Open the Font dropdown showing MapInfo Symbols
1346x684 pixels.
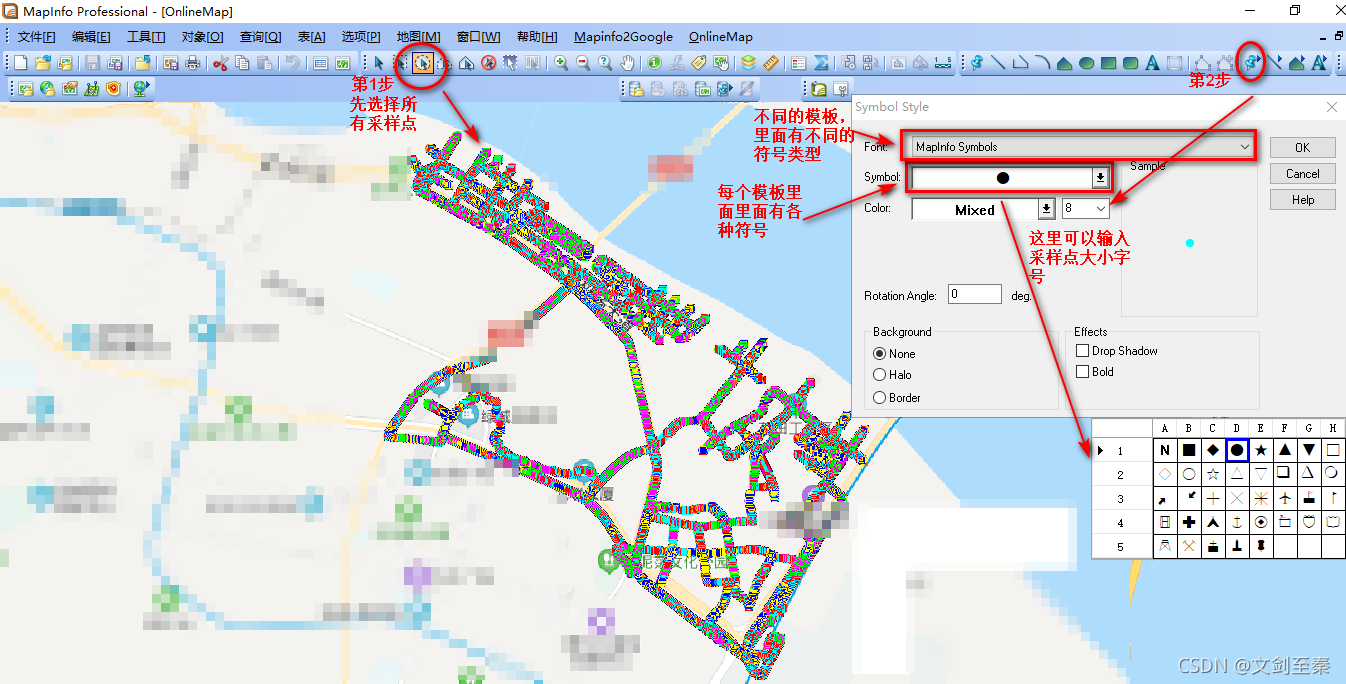tap(1083, 147)
